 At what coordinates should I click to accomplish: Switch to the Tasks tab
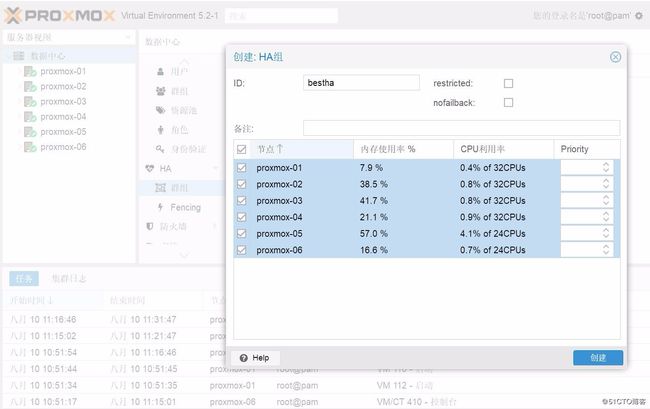click(x=24, y=278)
